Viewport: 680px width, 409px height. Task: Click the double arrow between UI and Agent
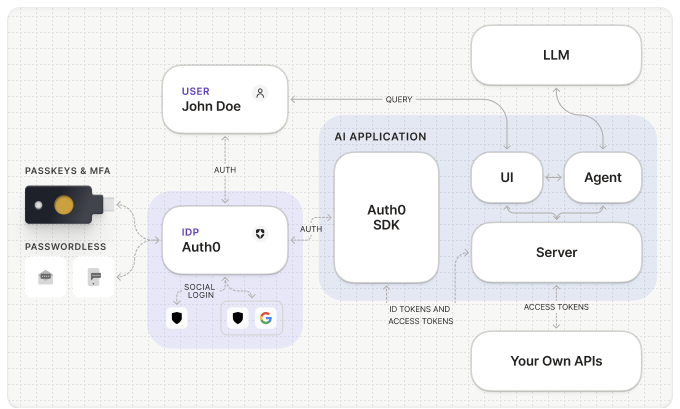[x=553, y=177]
